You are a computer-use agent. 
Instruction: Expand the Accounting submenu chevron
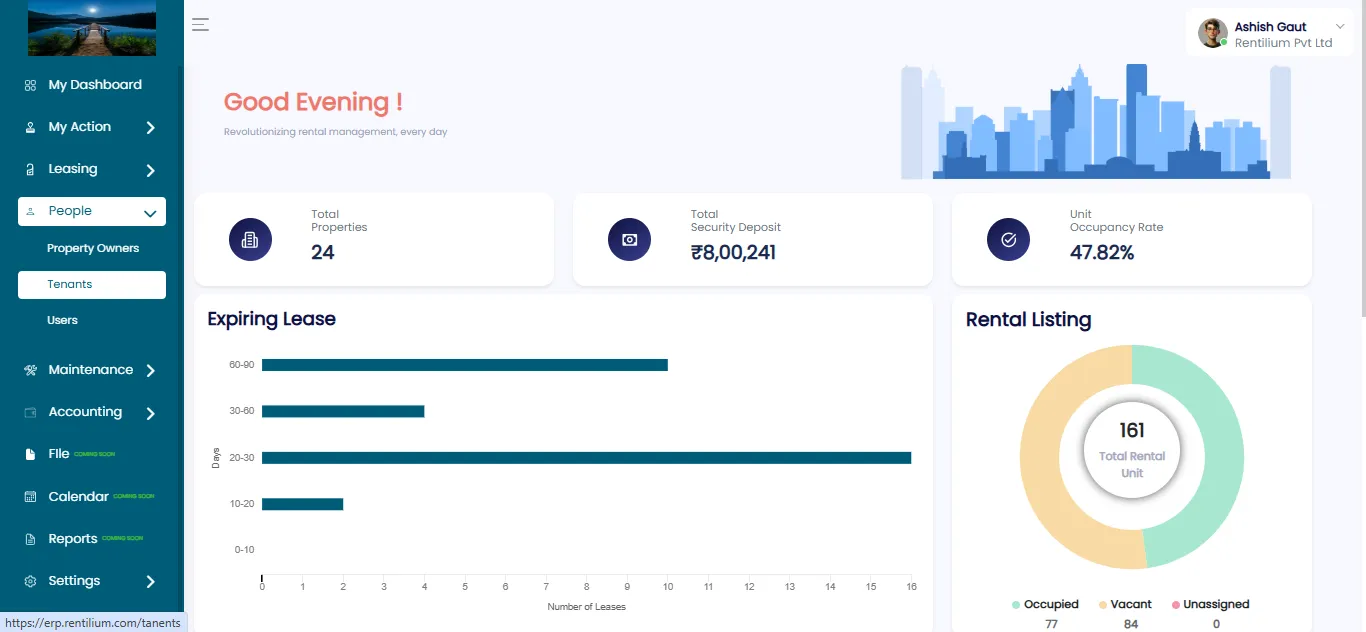pyautogui.click(x=150, y=413)
